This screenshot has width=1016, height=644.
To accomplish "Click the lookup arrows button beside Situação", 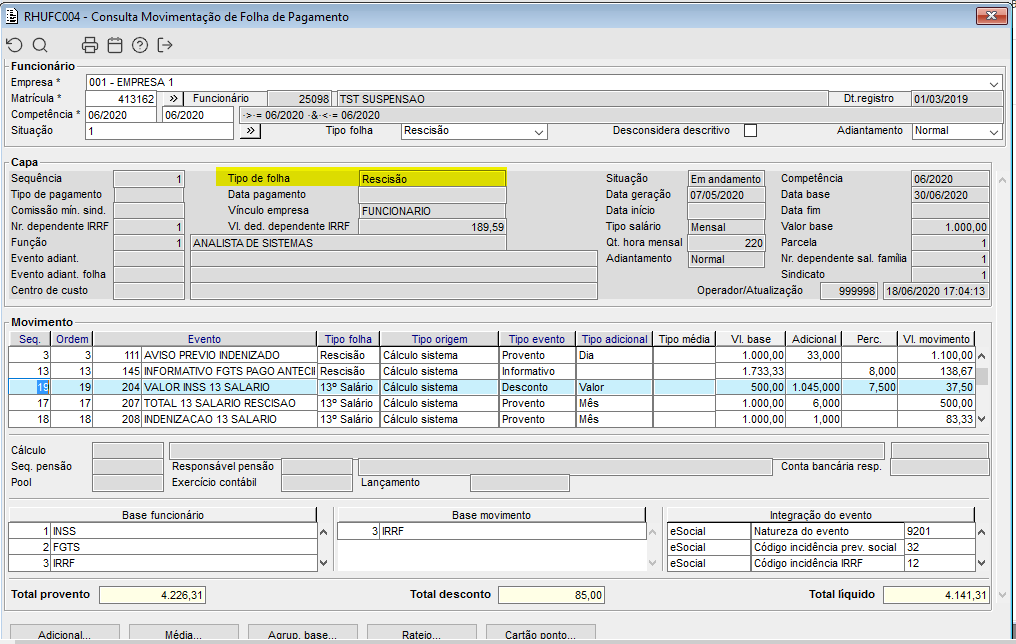I will 249,131.
